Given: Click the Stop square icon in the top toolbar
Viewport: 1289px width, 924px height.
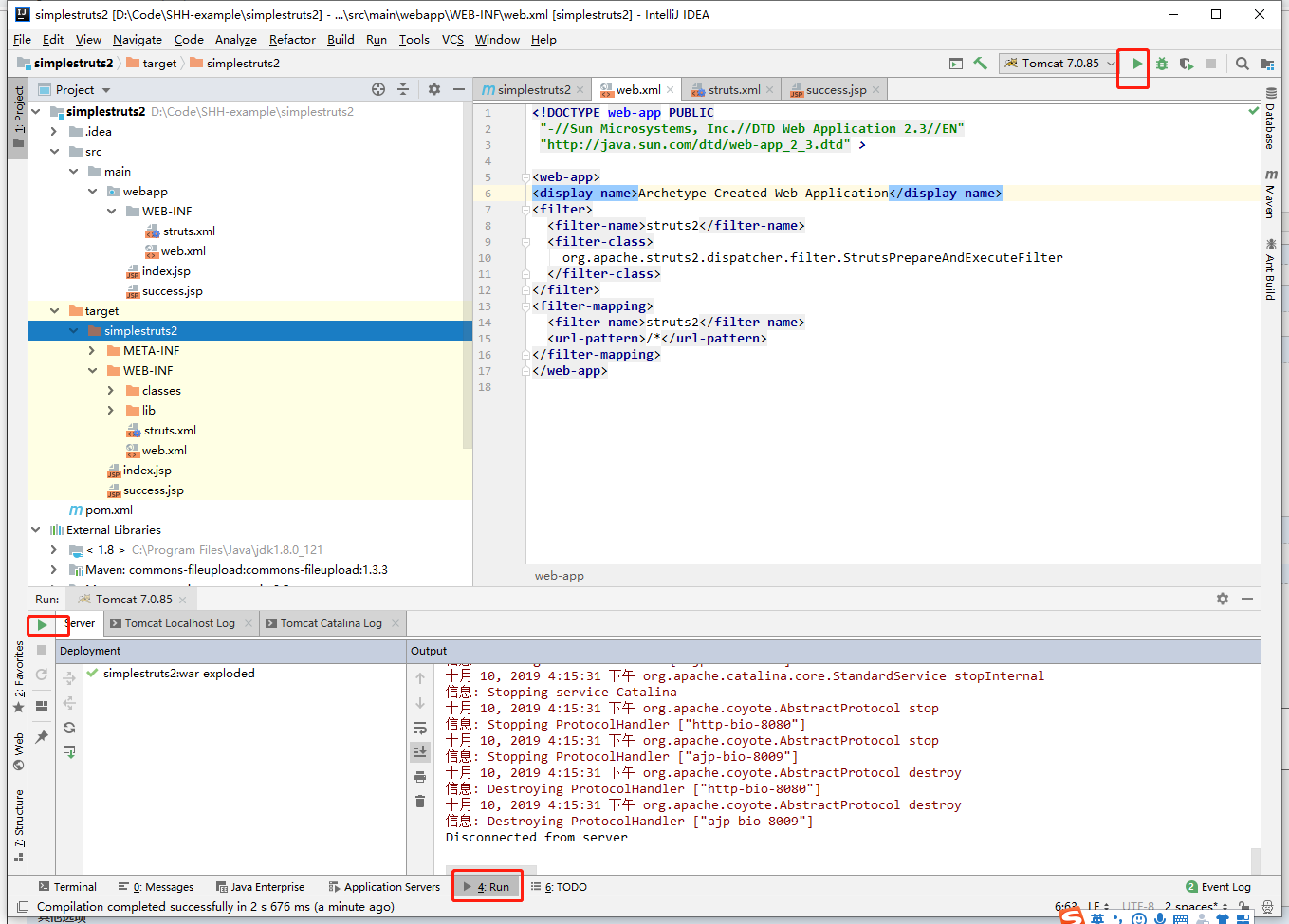Looking at the screenshot, I should pyautogui.click(x=1211, y=64).
